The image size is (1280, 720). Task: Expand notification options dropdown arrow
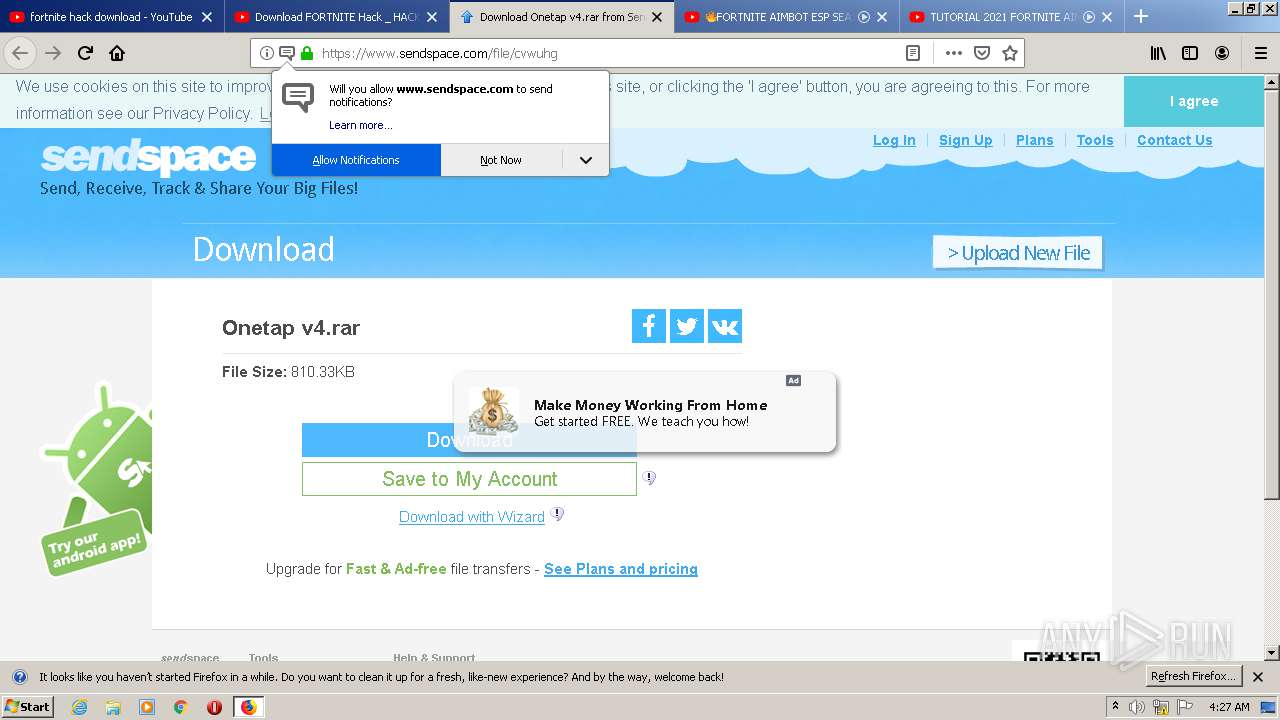(x=586, y=160)
